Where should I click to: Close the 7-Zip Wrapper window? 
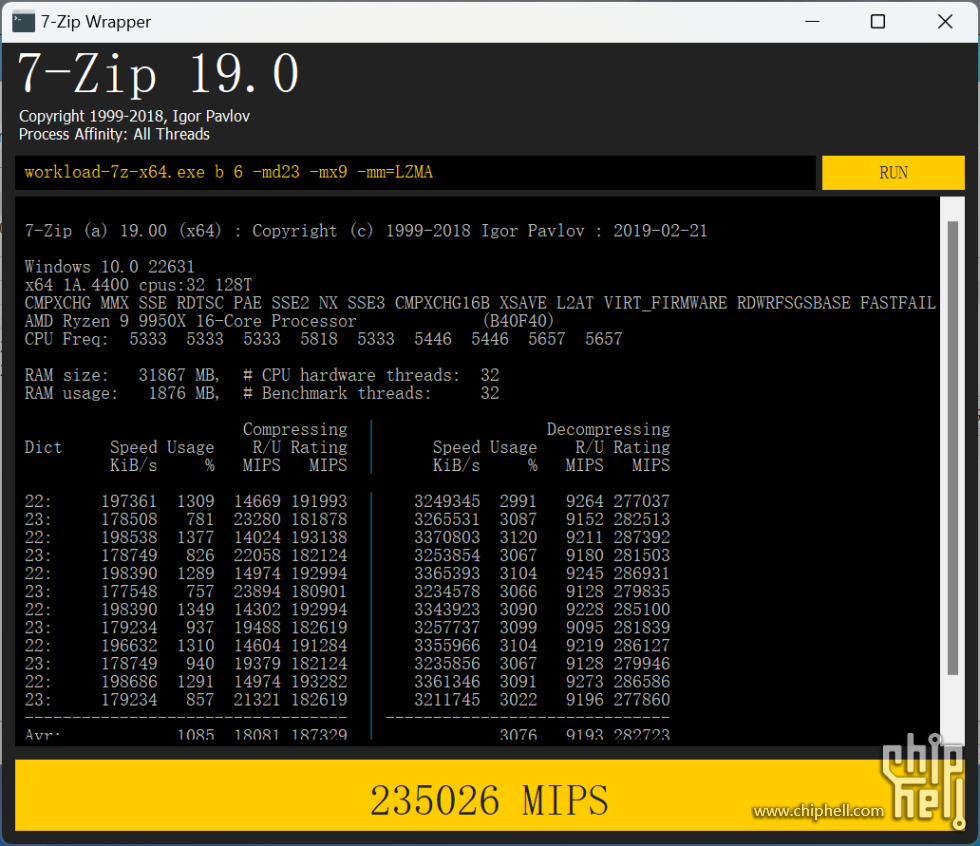pyautogui.click(x=945, y=22)
